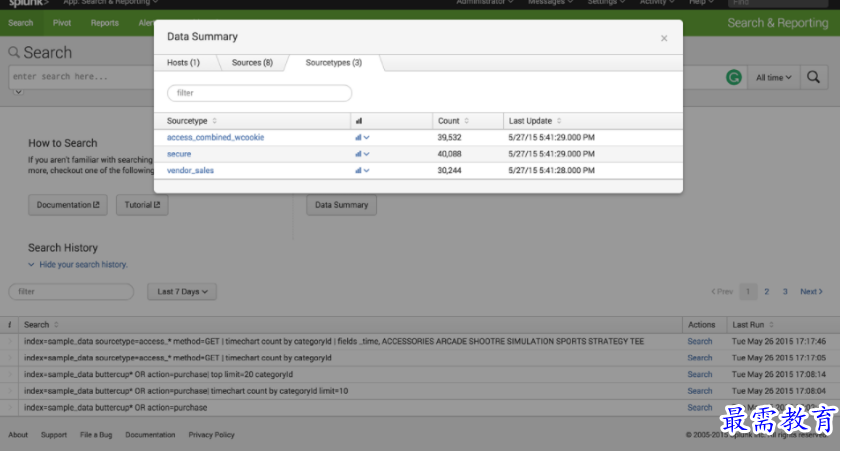The width and height of the screenshot is (844, 451).
Task: Click count 39,532 cell
Action: tap(449, 137)
